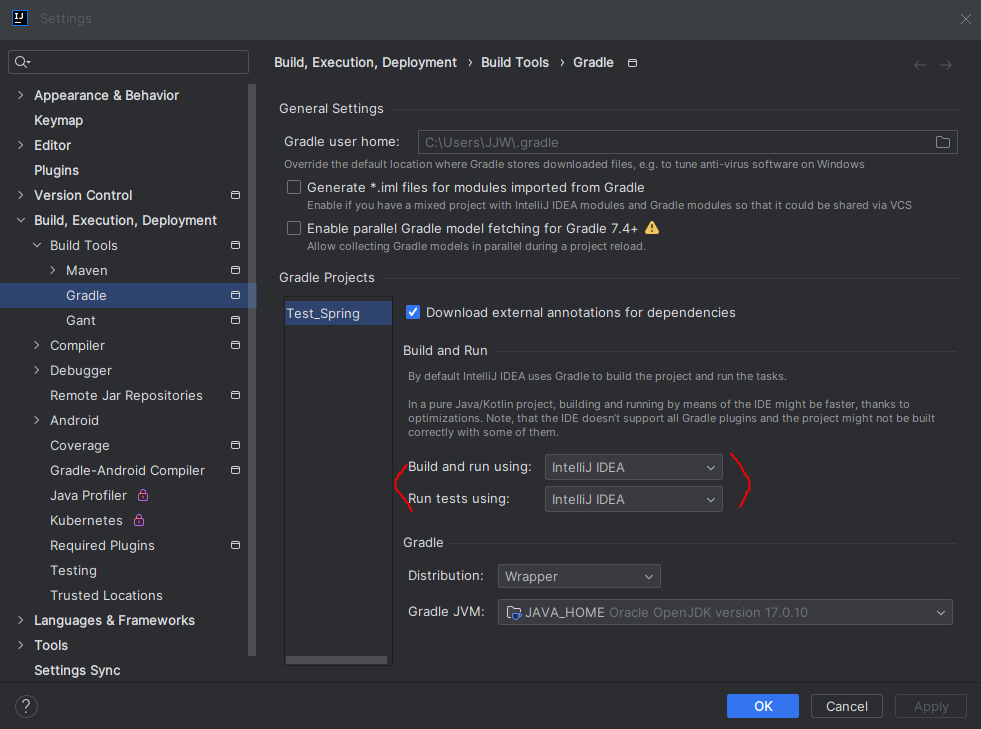Open Settings Sync page
Image resolution: width=981 pixels, height=729 pixels.
click(x=77, y=670)
